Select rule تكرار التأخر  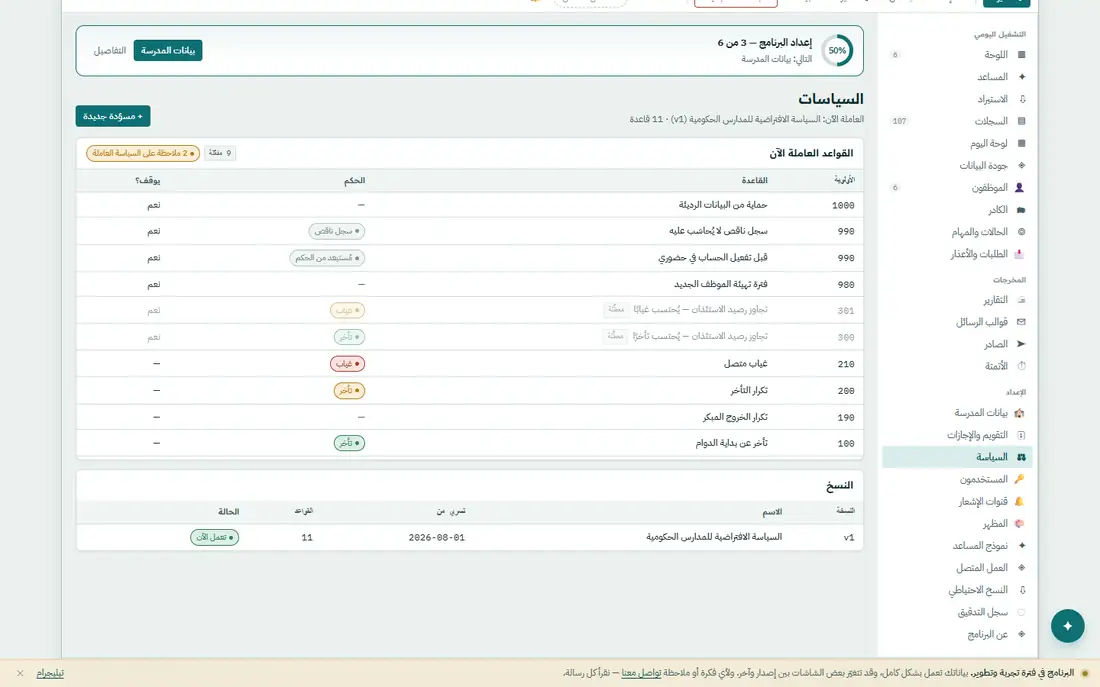(469, 390)
